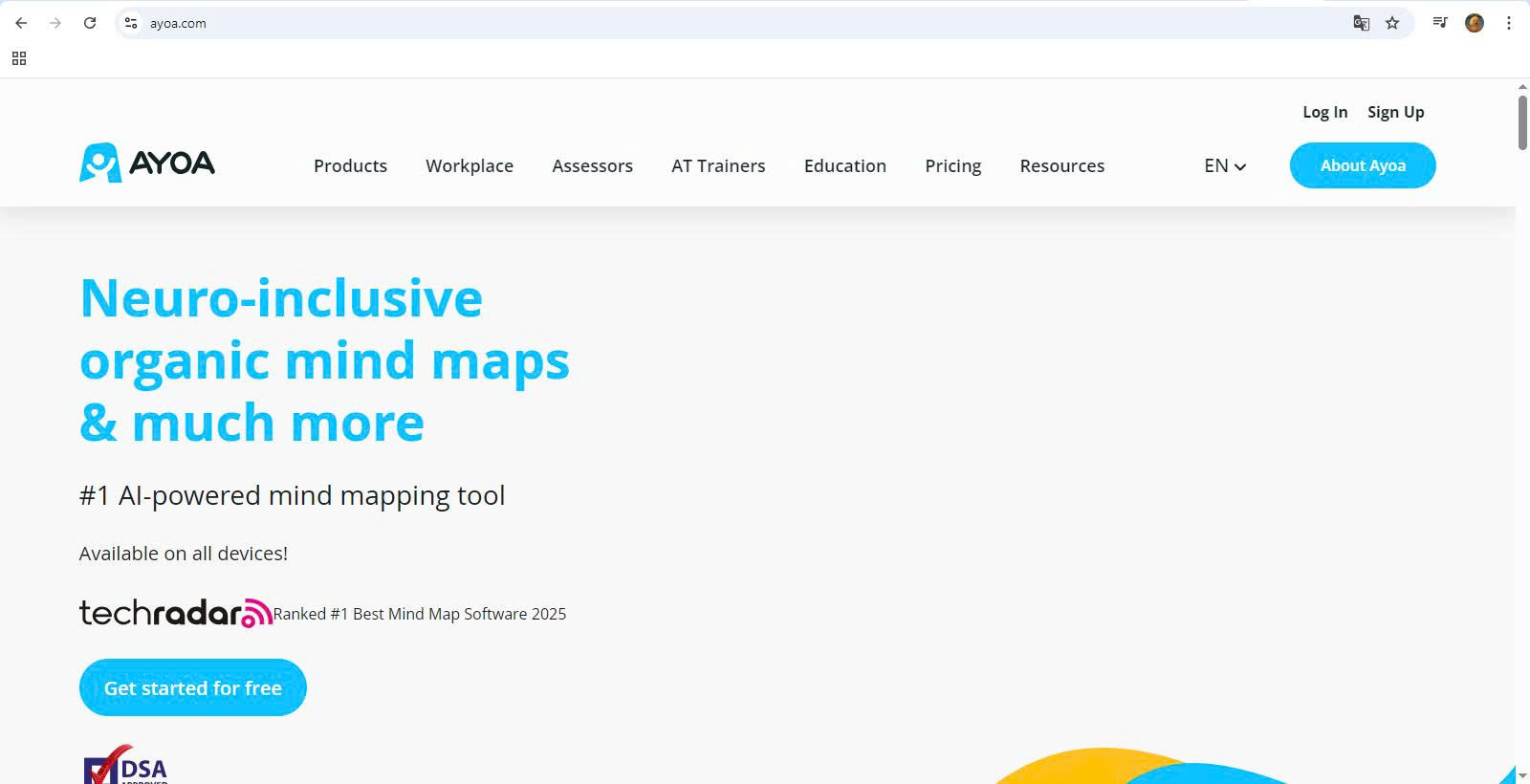The height and width of the screenshot is (784, 1530).
Task: Go to the Assessors page
Action: (592, 165)
